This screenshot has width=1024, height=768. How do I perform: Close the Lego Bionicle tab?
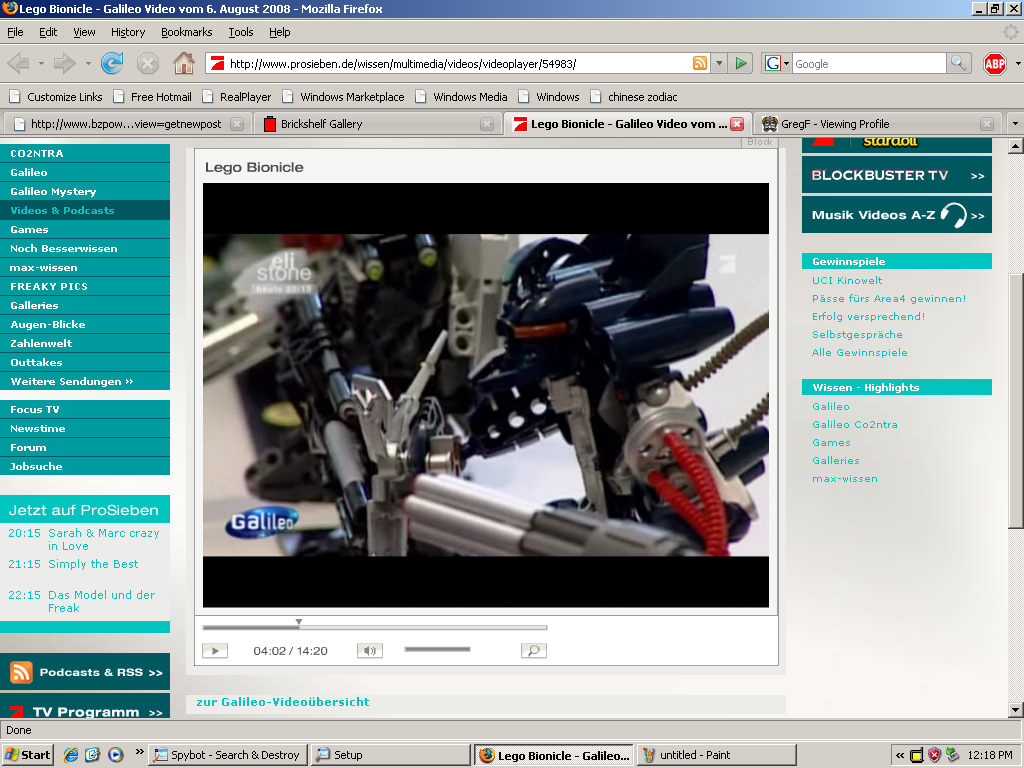(737, 124)
